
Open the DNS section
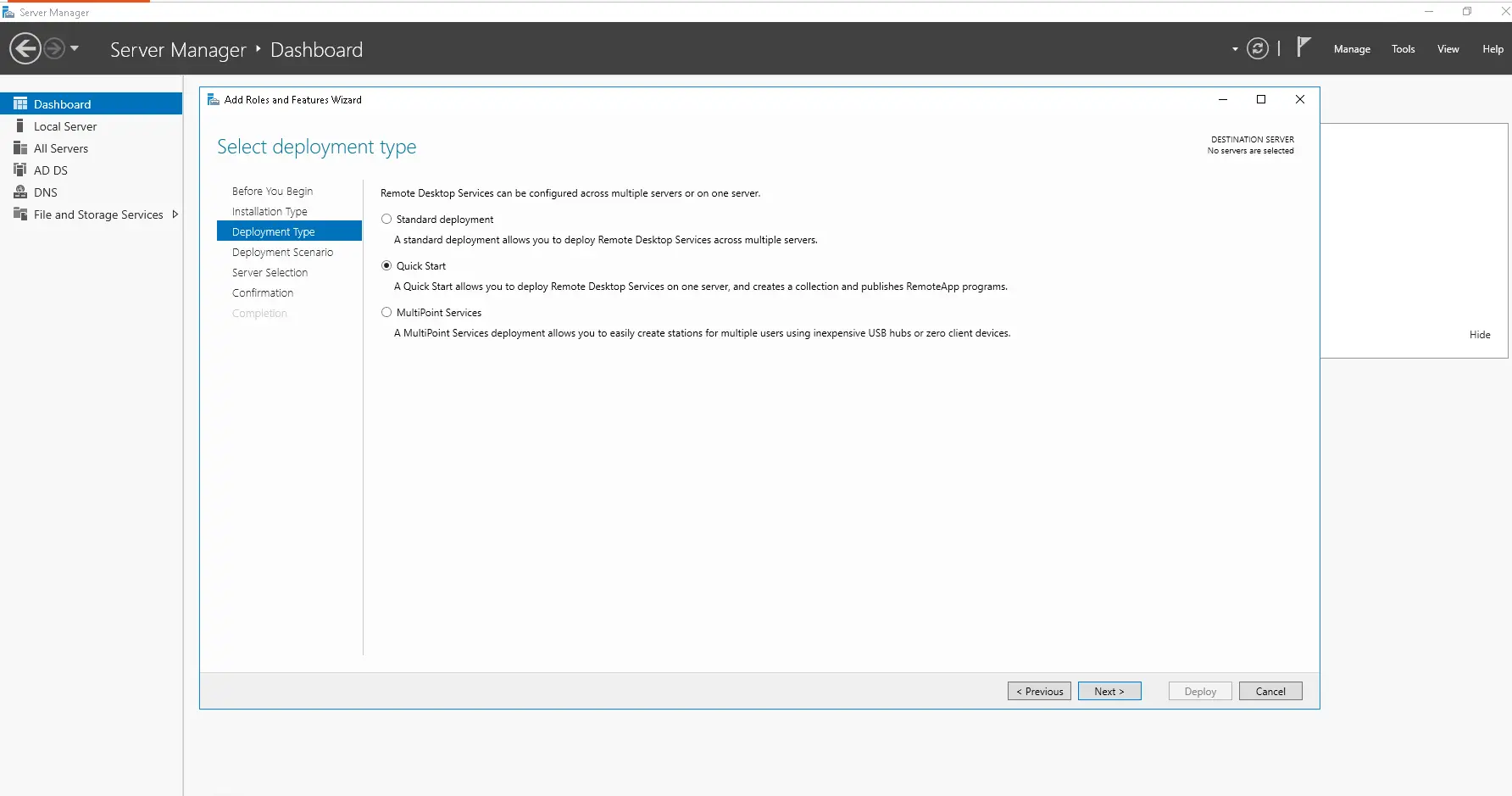44,192
